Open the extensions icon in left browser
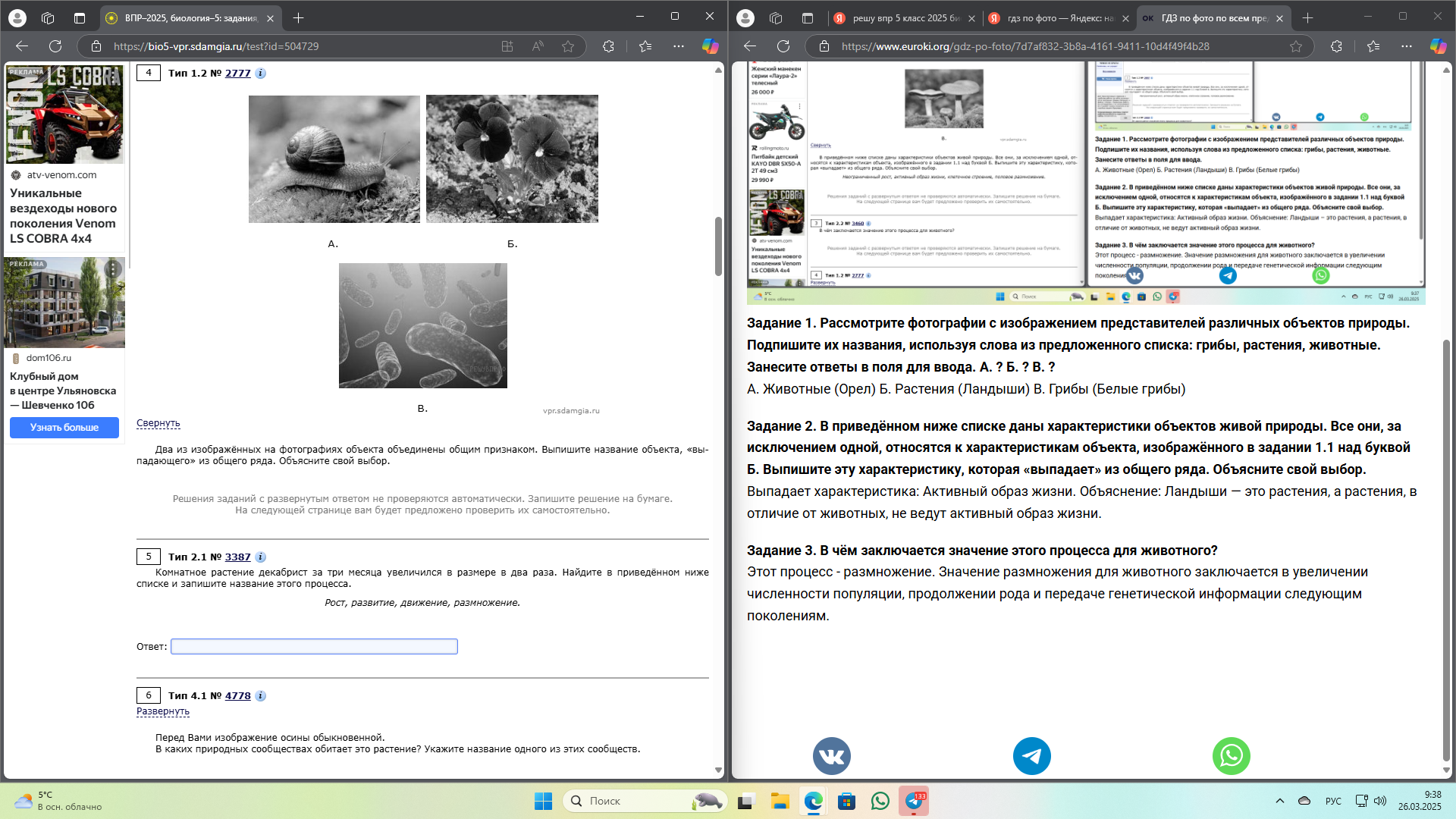The image size is (1456, 819). click(x=608, y=46)
